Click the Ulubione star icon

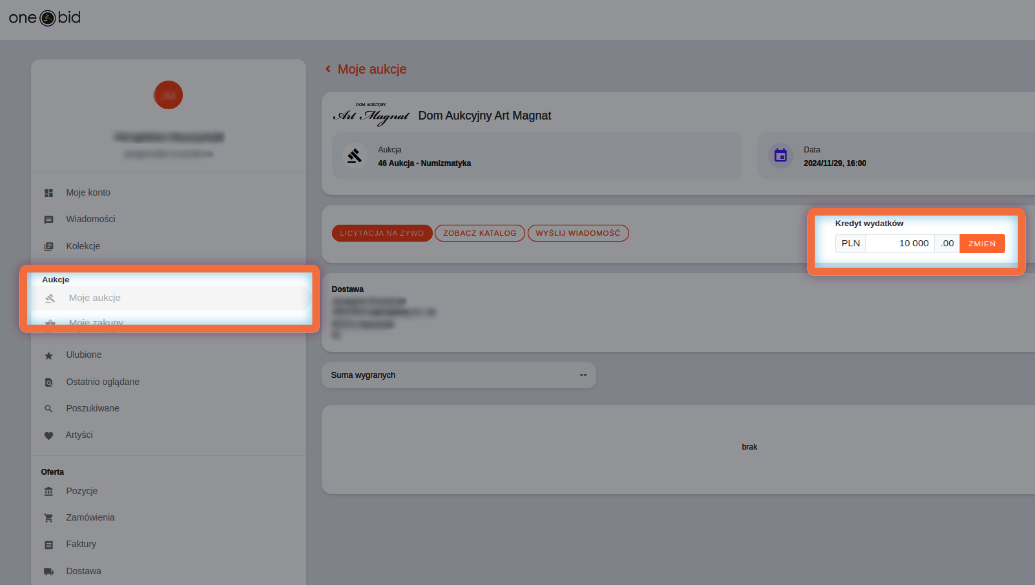[49, 355]
